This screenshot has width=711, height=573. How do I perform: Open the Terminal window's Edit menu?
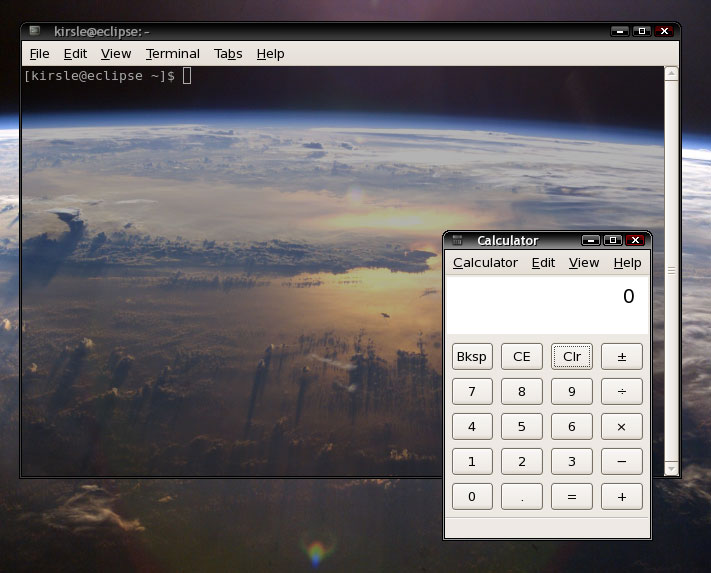pos(75,54)
